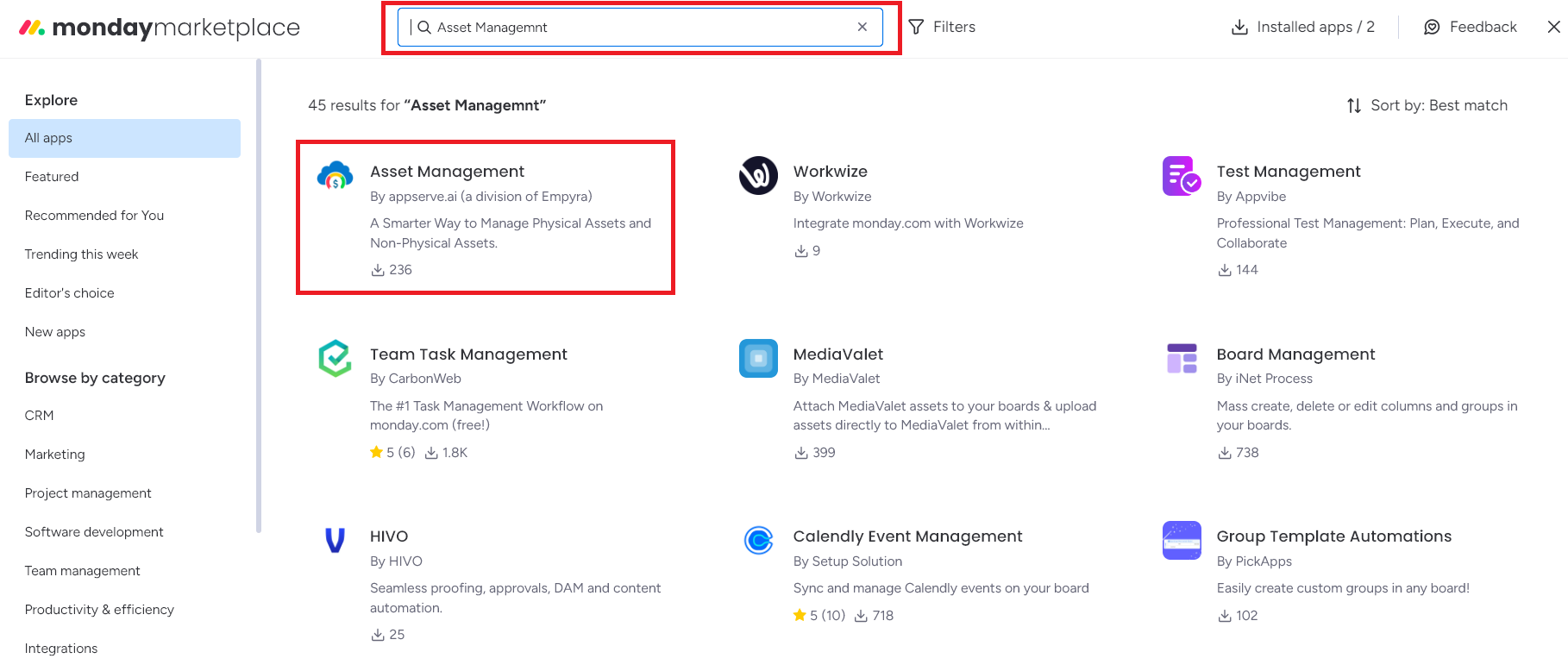Click the Calendly Event Management app icon
Screen dimensions: 1568x671
tap(758, 541)
